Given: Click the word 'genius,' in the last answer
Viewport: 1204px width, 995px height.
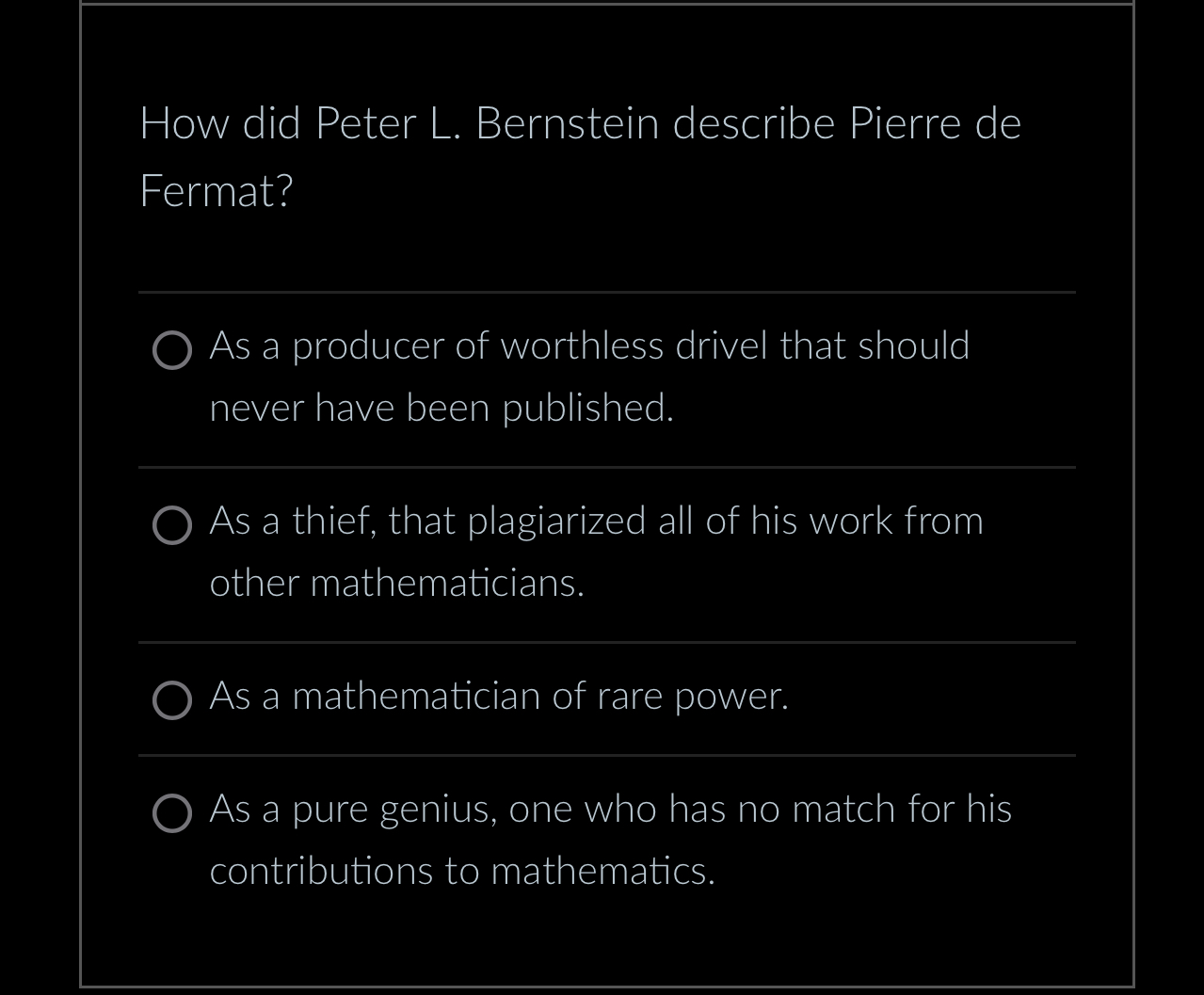Looking at the screenshot, I should [439, 810].
